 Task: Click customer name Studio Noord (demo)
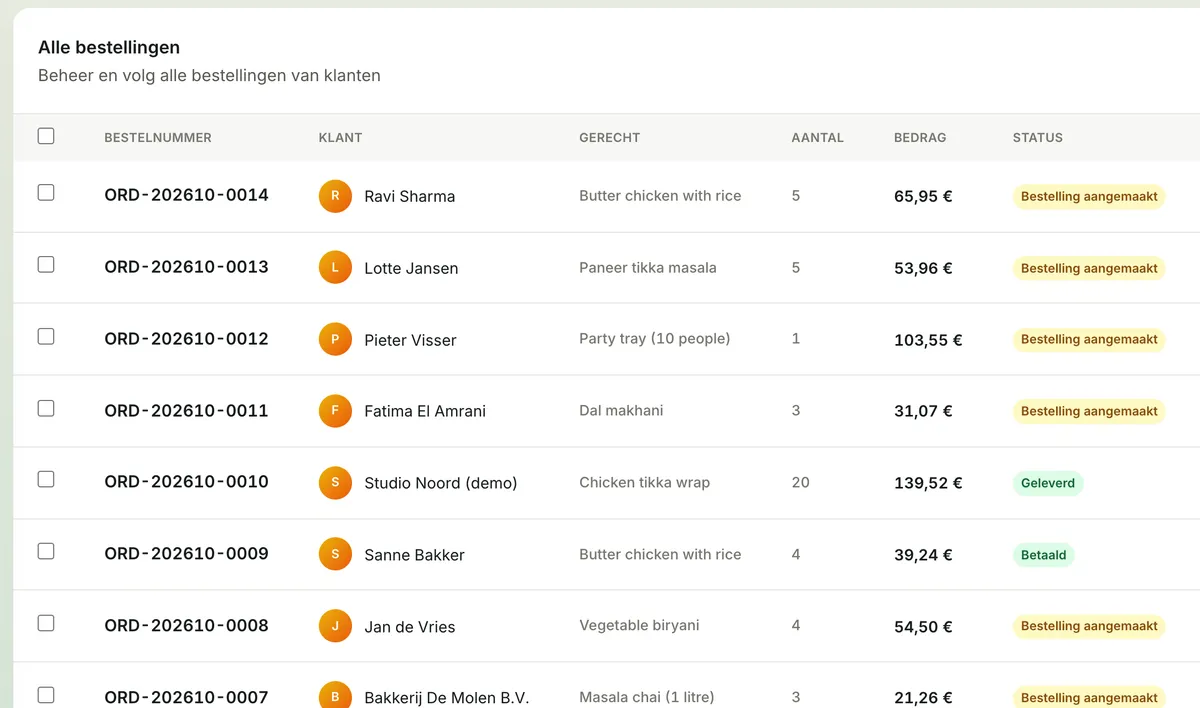441,483
